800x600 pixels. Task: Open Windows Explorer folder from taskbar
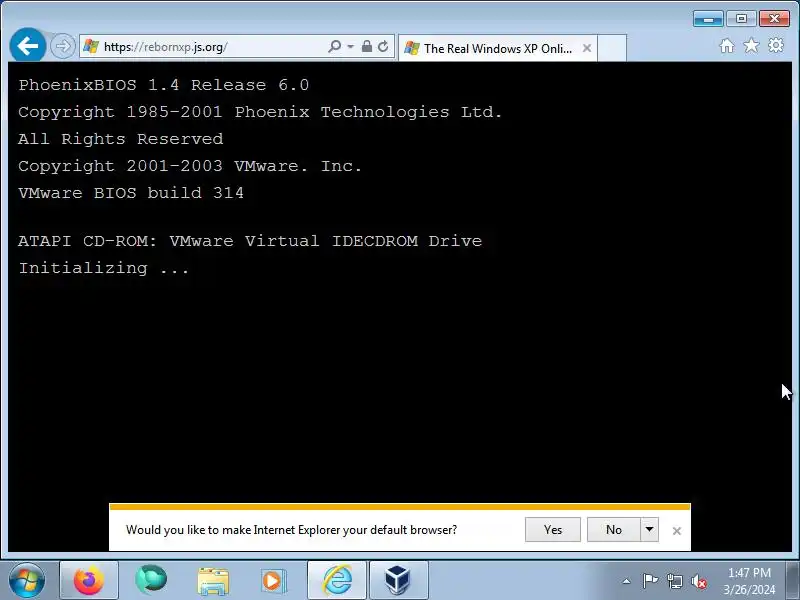(x=213, y=580)
